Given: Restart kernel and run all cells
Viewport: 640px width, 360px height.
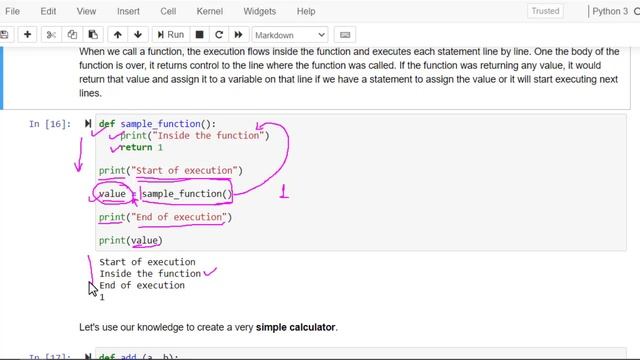Looking at the screenshot, I should tap(238, 35).
